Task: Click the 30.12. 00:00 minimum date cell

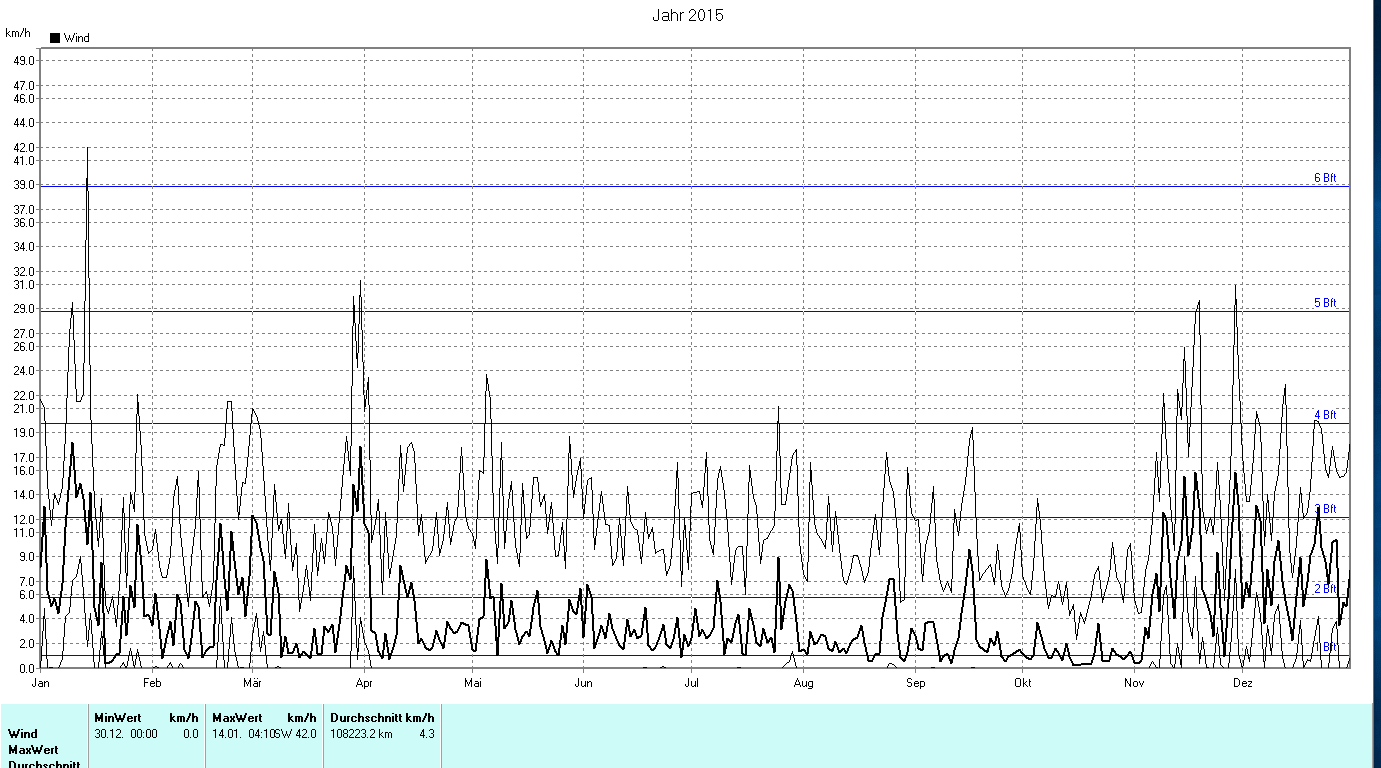Action: tap(126, 734)
